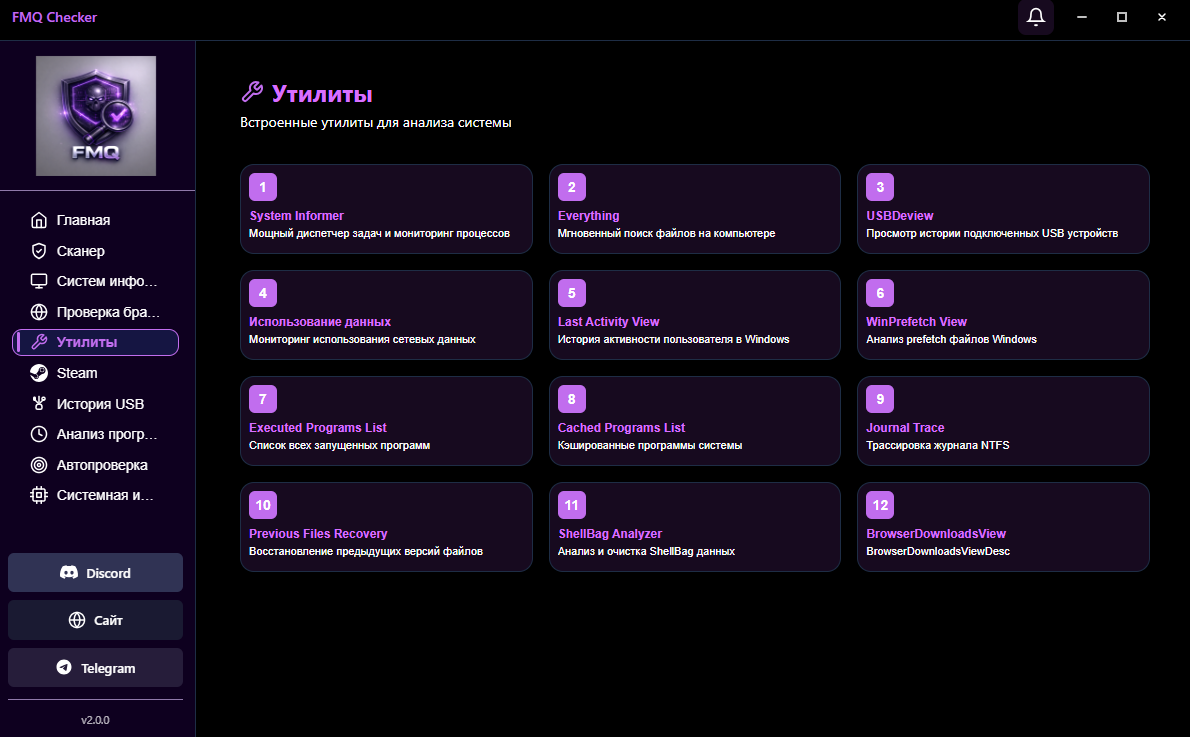Open the Everything file search card
1190x737 pixels.
coord(695,209)
